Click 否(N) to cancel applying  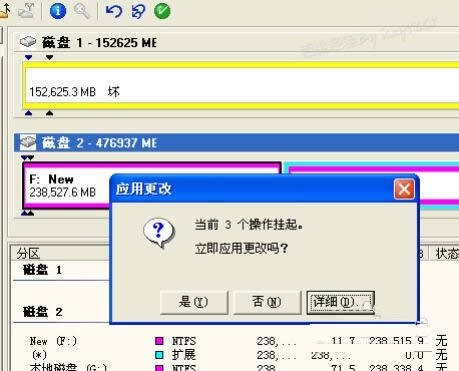click(x=267, y=302)
